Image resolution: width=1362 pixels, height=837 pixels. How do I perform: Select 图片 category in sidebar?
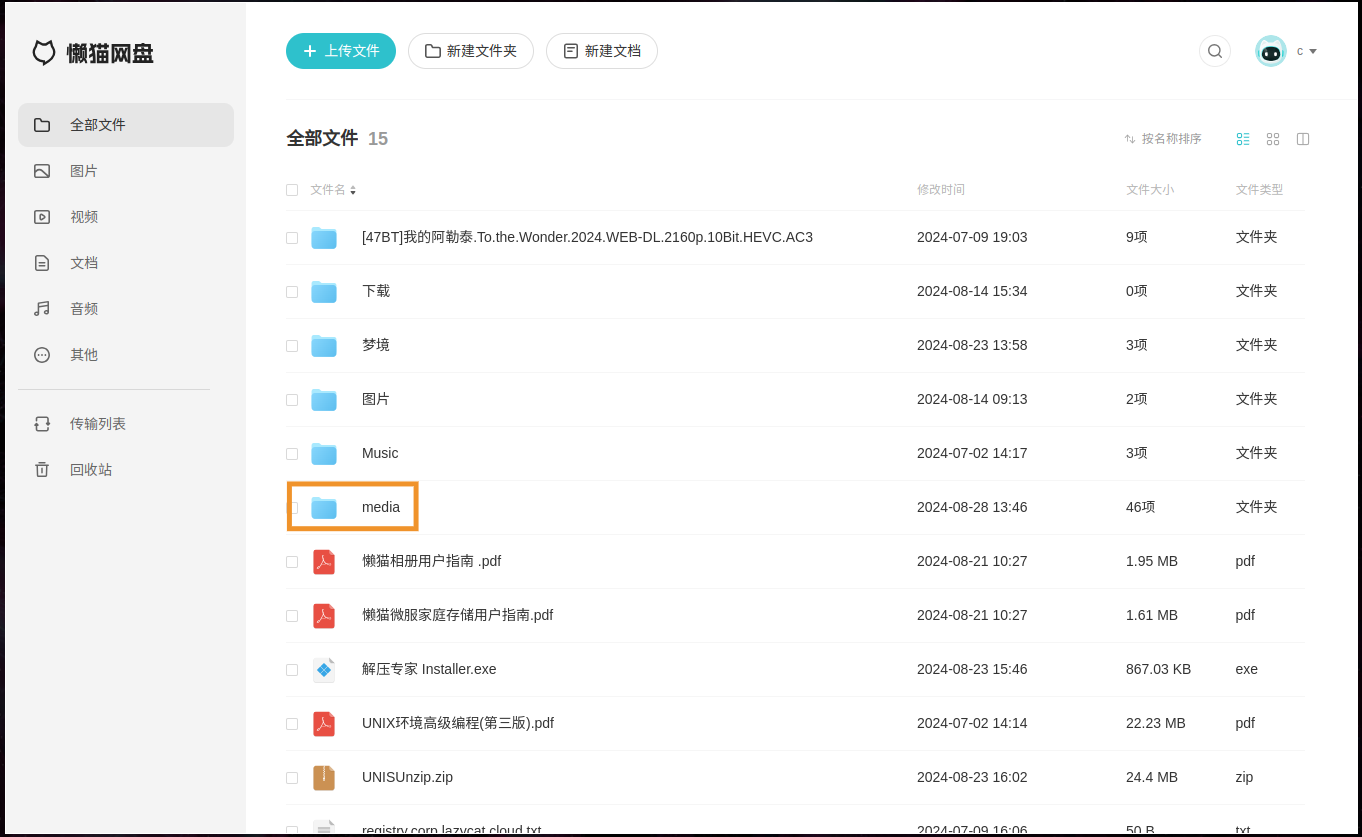tap(126, 171)
